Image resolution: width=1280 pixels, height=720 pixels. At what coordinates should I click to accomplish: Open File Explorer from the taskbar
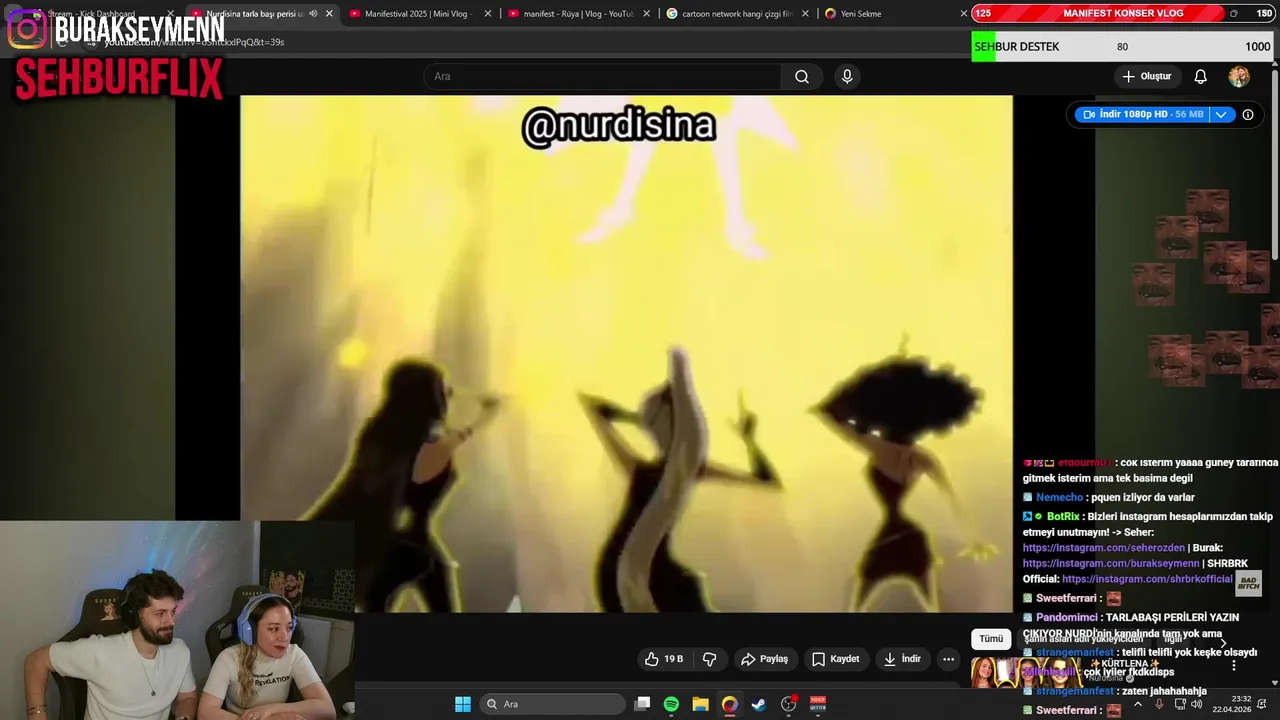[x=700, y=704]
